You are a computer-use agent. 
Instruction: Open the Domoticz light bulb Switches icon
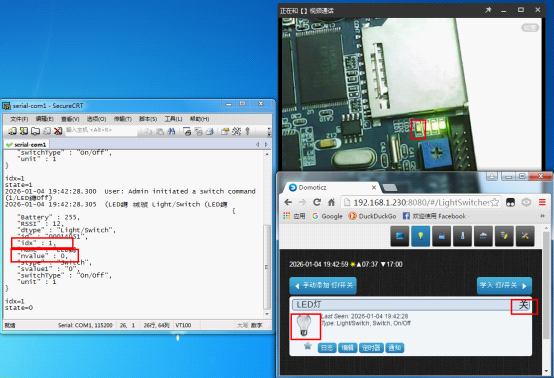420,236
